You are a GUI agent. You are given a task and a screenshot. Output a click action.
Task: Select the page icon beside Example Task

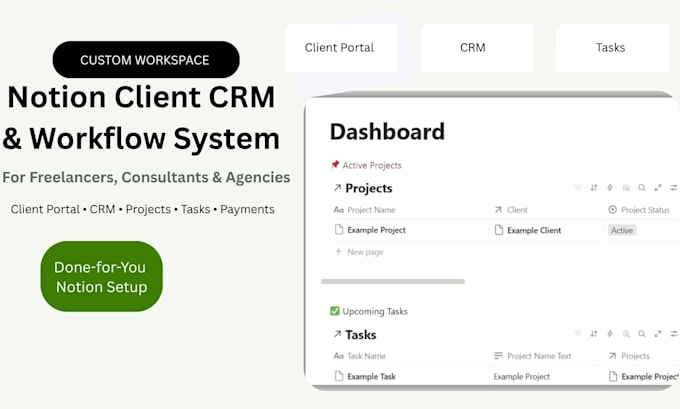(x=339, y=376)
